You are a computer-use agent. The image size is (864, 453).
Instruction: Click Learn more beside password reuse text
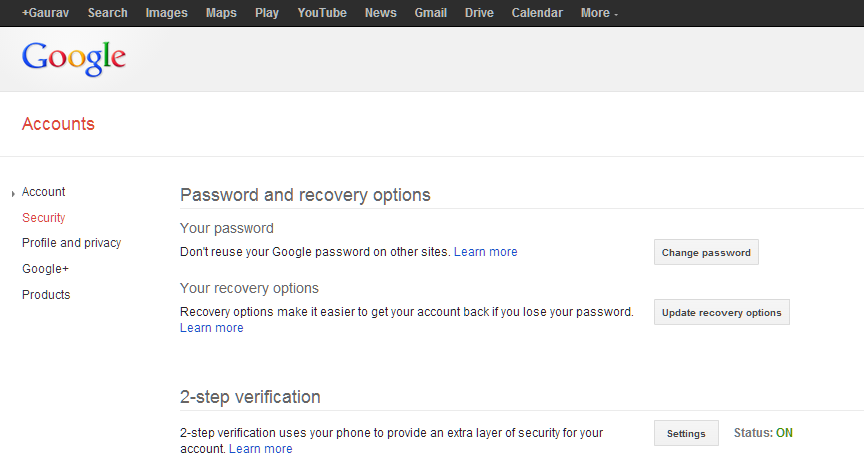point(485,252)
